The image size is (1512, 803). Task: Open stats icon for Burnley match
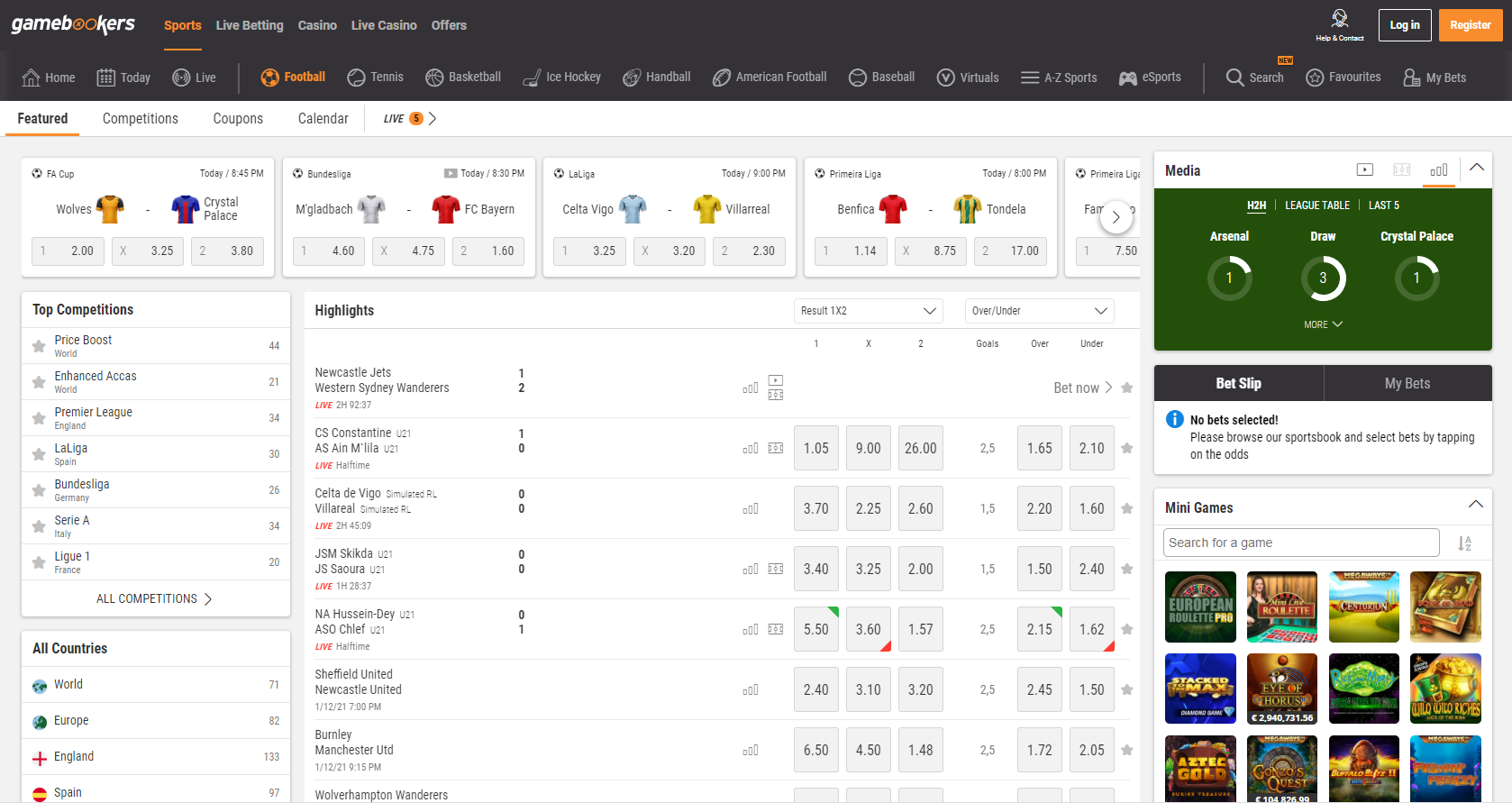pyautogui.click(x=751, y=751)
